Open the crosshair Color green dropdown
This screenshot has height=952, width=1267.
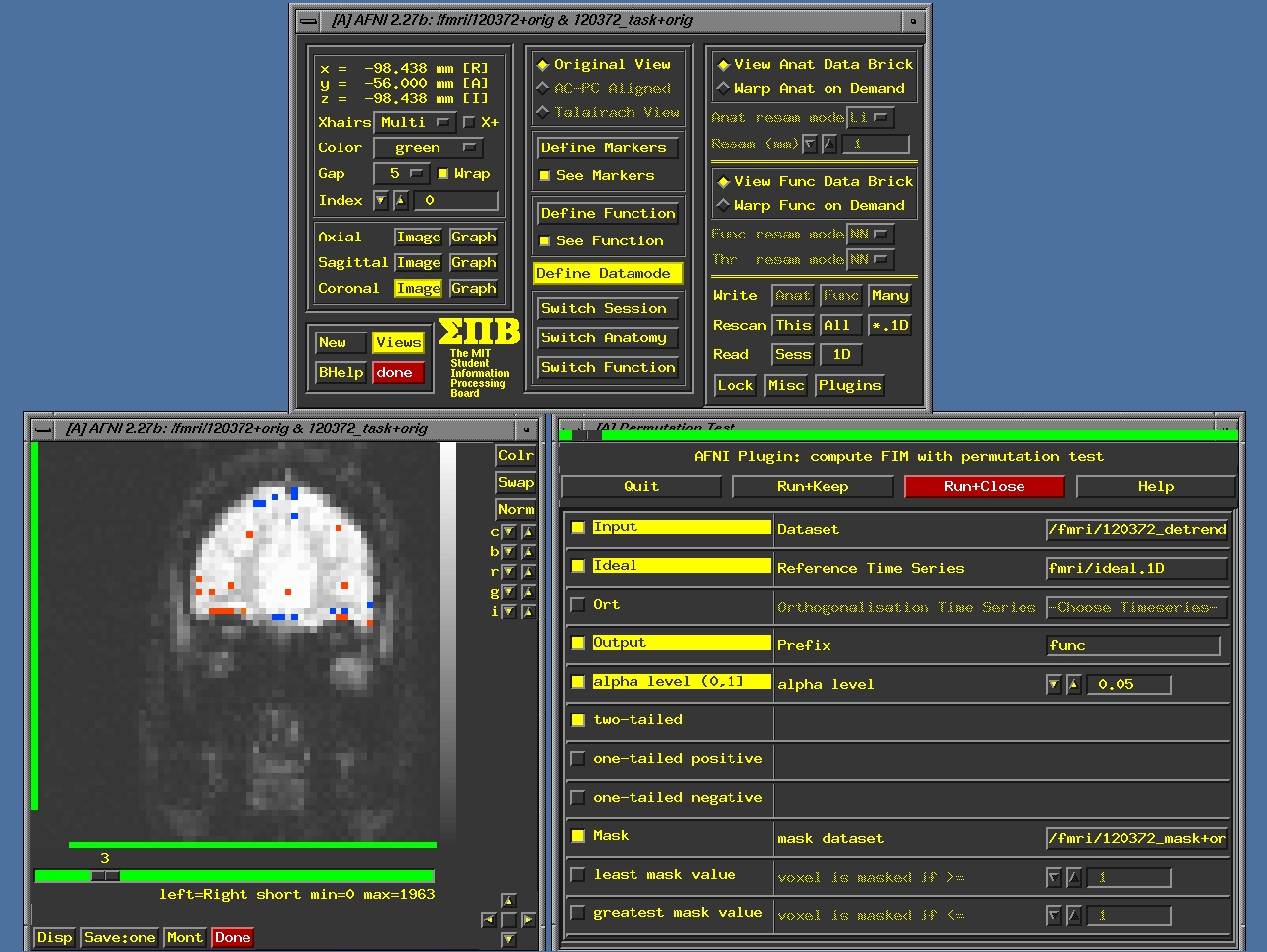pyautogui.click(x=428, y=148)
